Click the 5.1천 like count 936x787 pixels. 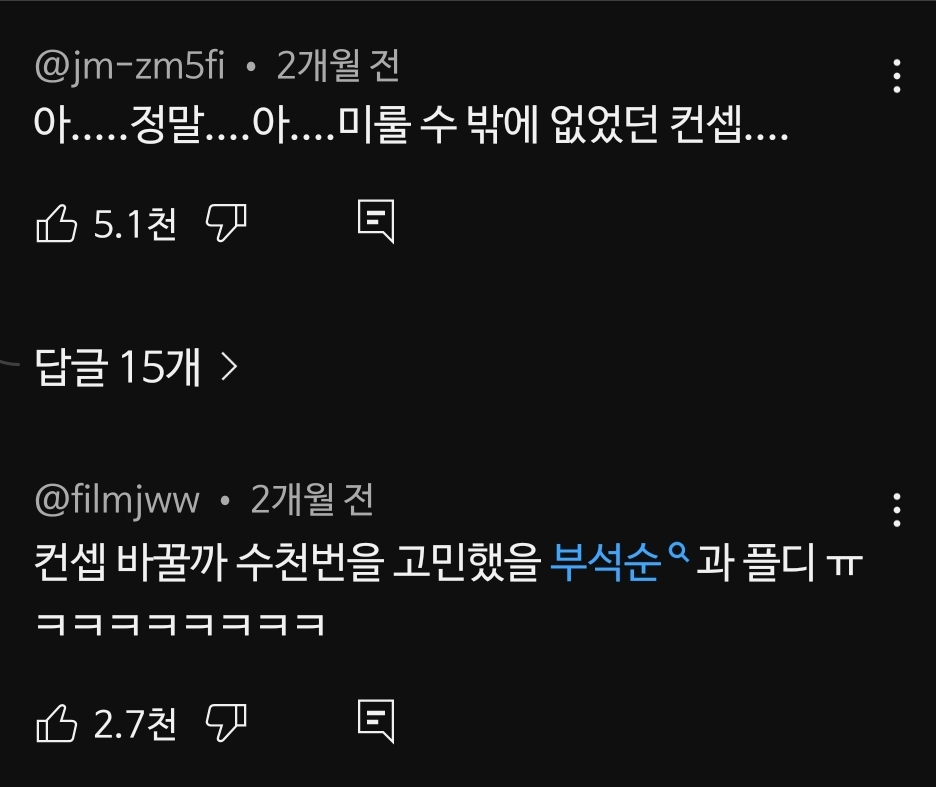(x=135, y=225)
